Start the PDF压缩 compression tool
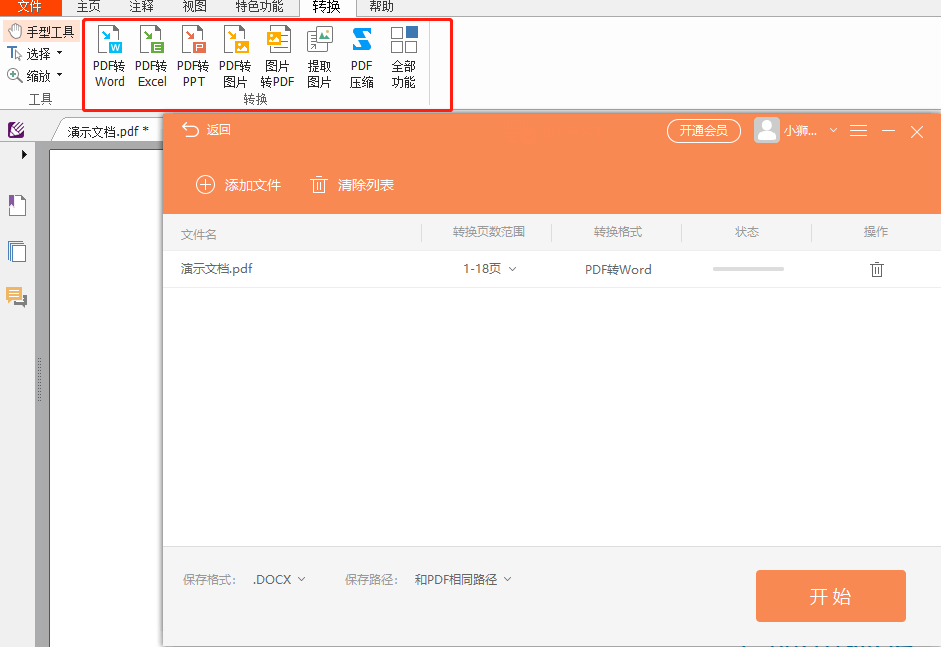Image resolution: width=941 pixels, height=647 pixels. 361,55
